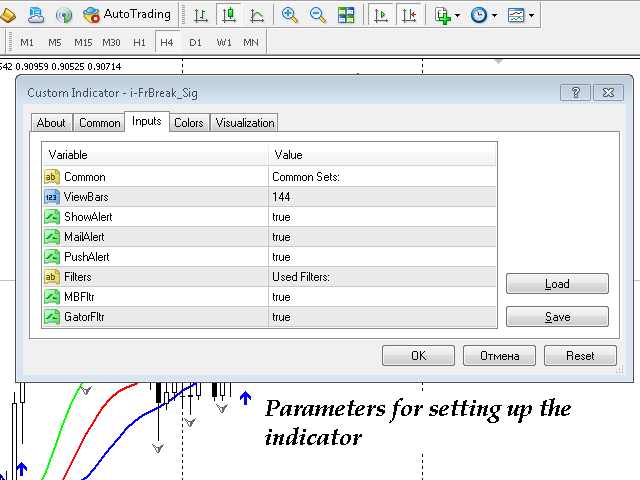The width and height of the screenshot is (640, 480).
Task: Toggle the chart shift icon
Action: click(409, 15)
